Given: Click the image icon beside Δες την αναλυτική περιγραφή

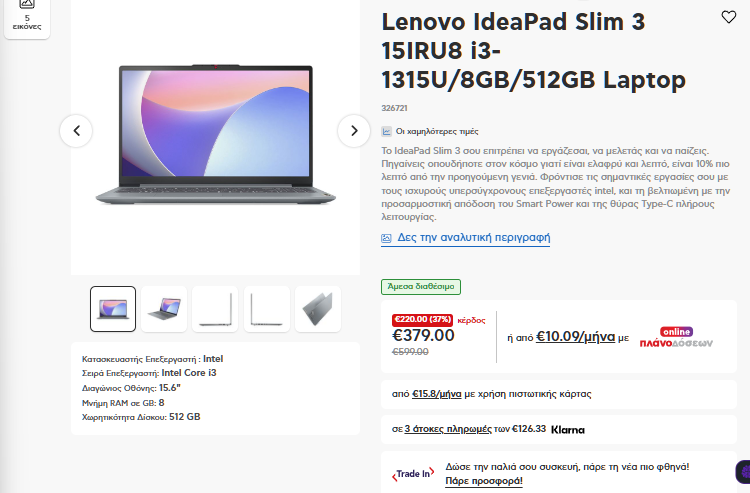Looking at the screenshot, I should (386, 238).
